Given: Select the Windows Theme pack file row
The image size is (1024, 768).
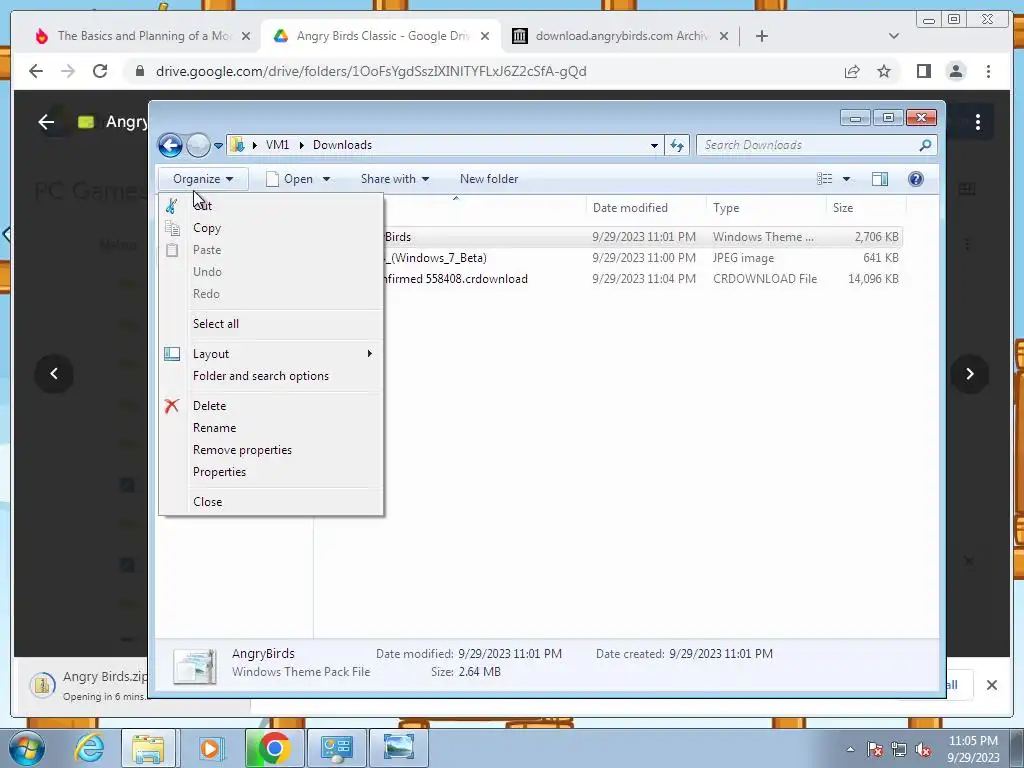Looking at the screenshot, I should pyautogui.click(x=643, y=237).
